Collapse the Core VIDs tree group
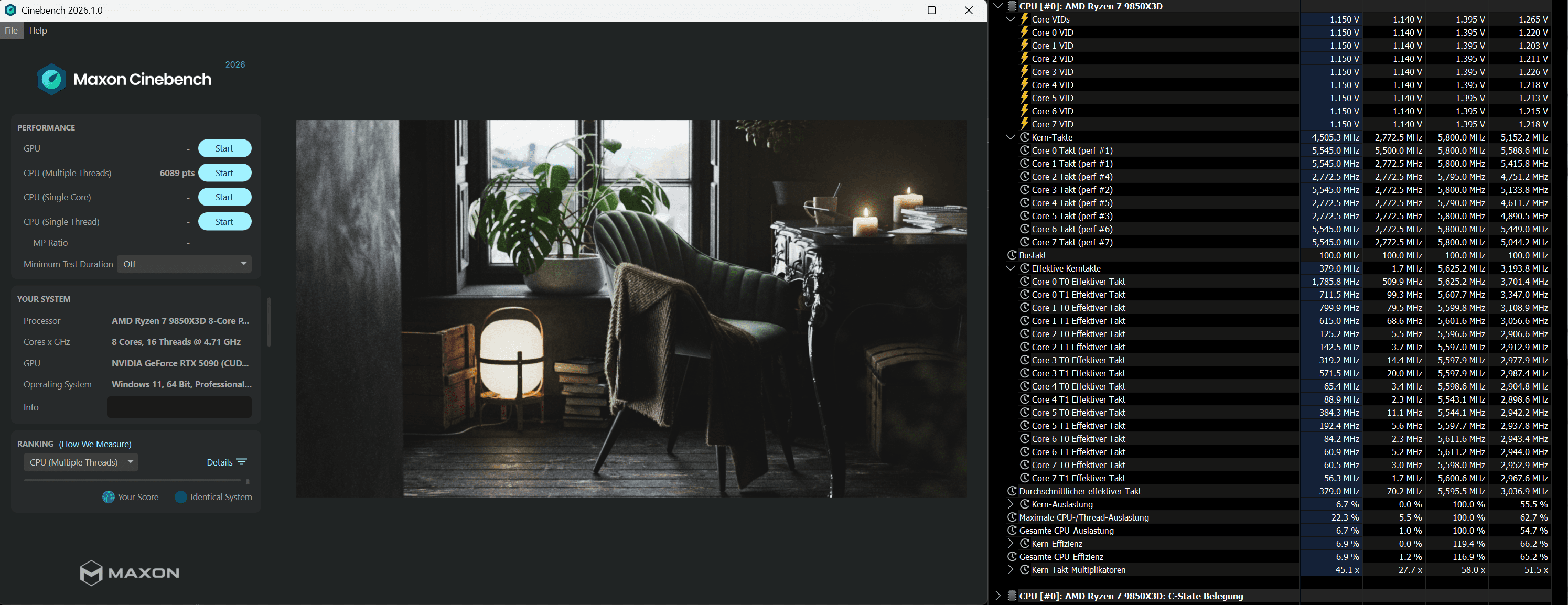Viewport: 1568px width, 605px height. tap(1011, 19)
